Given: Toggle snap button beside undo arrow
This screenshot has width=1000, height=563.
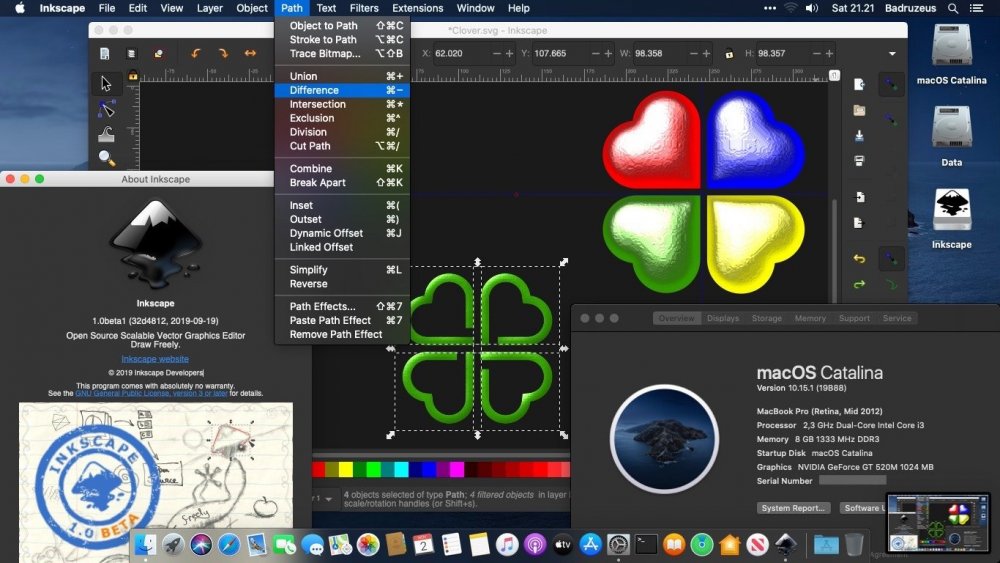Looking at the screenshot, I should (891, 259).
